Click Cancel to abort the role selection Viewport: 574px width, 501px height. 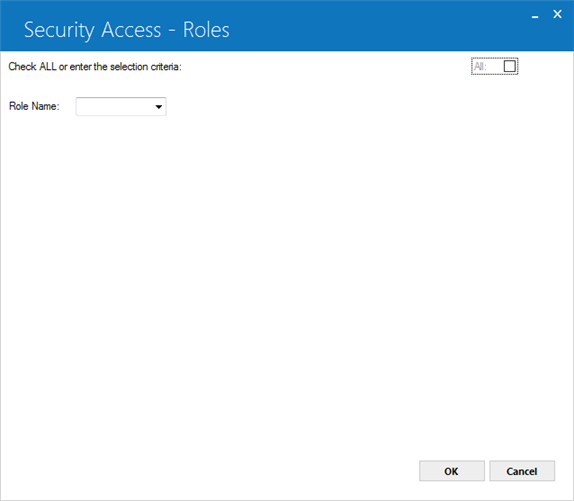(522, 471)
